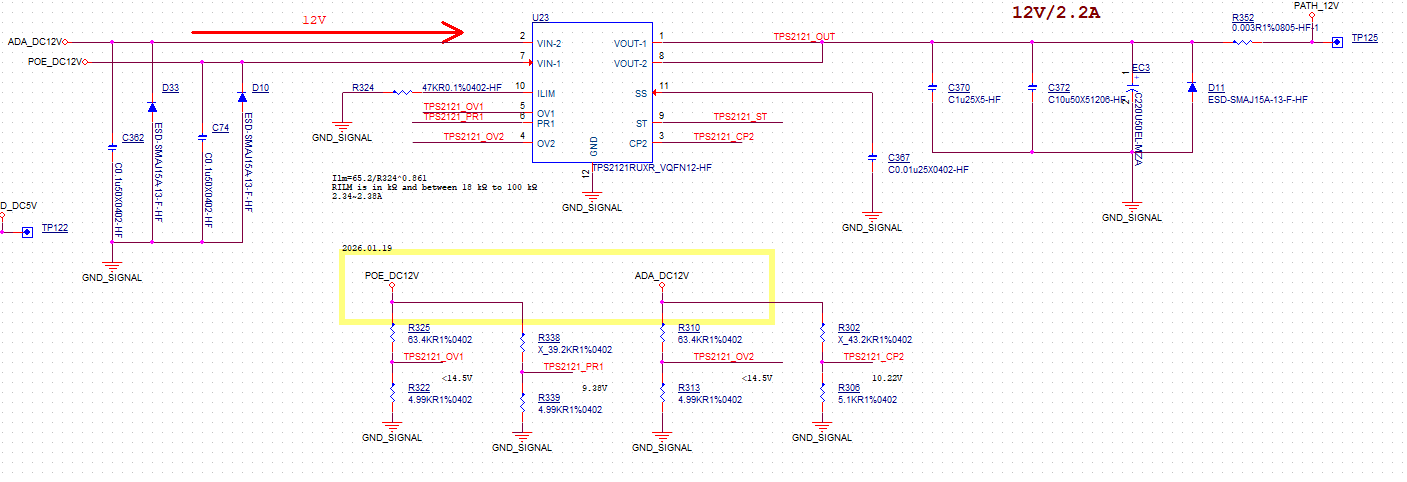Image resolution: width=1407 pixels, height=482 pixels.
Task: Click the yellow highlight rectangle border
Action: click(x=558, y=253)
